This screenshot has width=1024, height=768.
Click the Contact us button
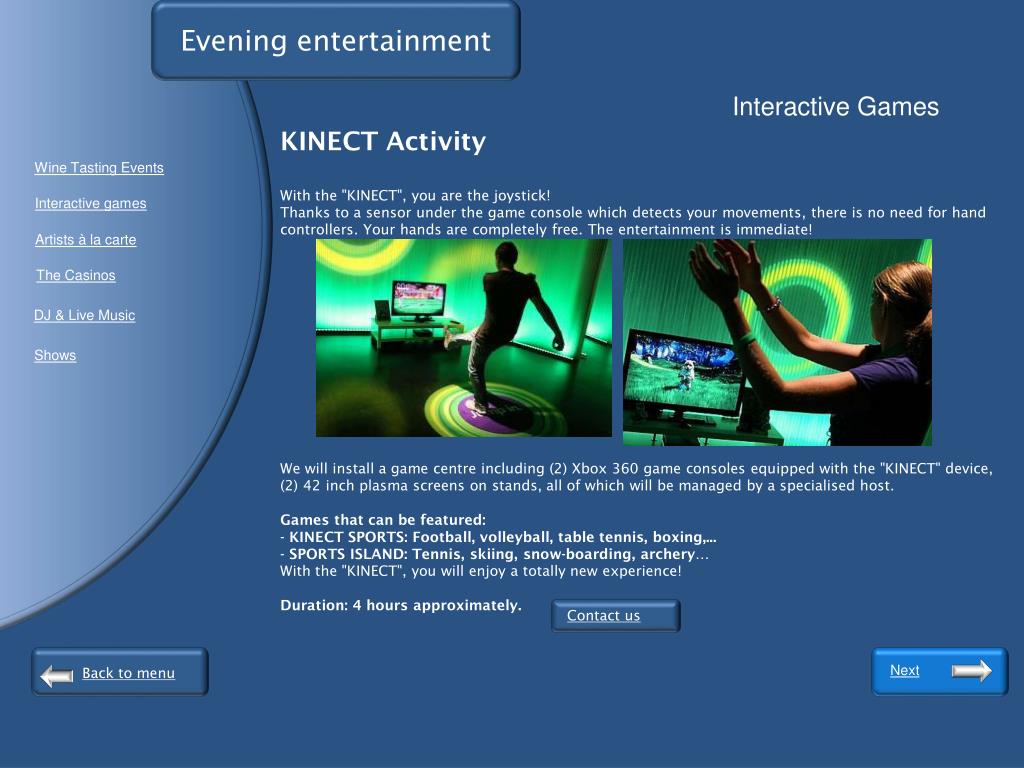(616, 616)
